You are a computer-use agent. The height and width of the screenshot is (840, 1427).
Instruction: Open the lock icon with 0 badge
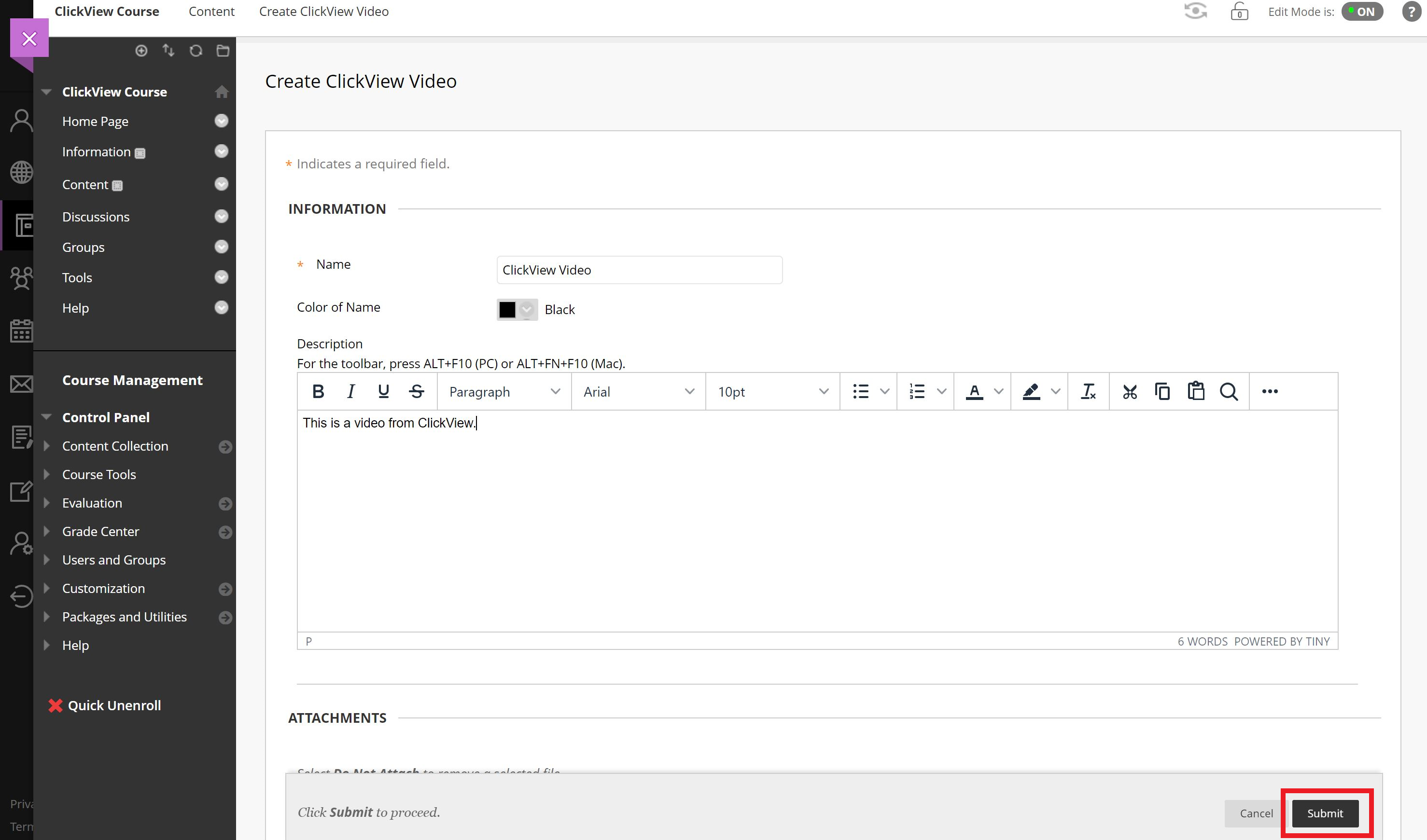(x=1239, y=11)
